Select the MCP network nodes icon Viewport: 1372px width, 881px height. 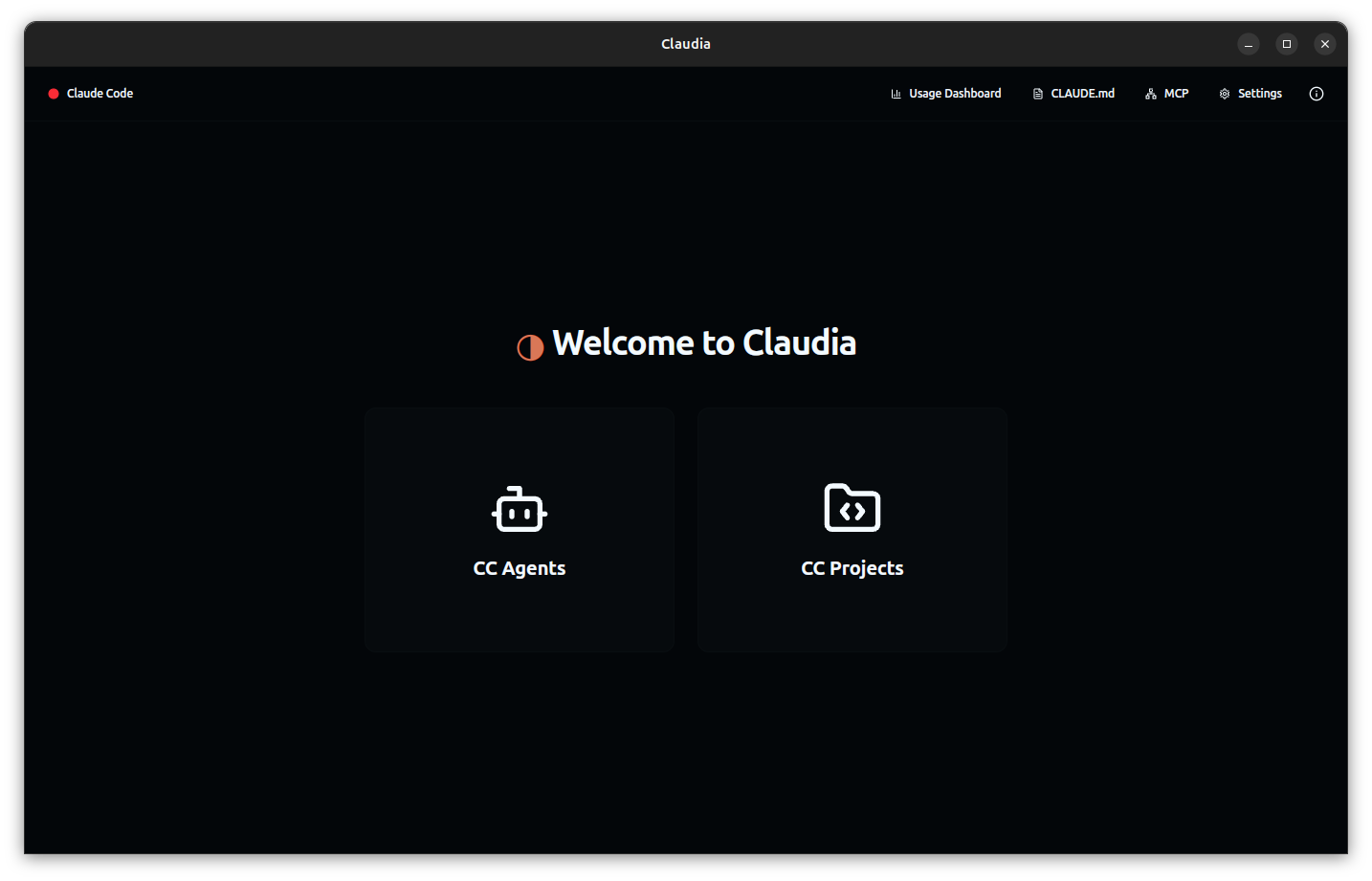[x=1149, y=93]
